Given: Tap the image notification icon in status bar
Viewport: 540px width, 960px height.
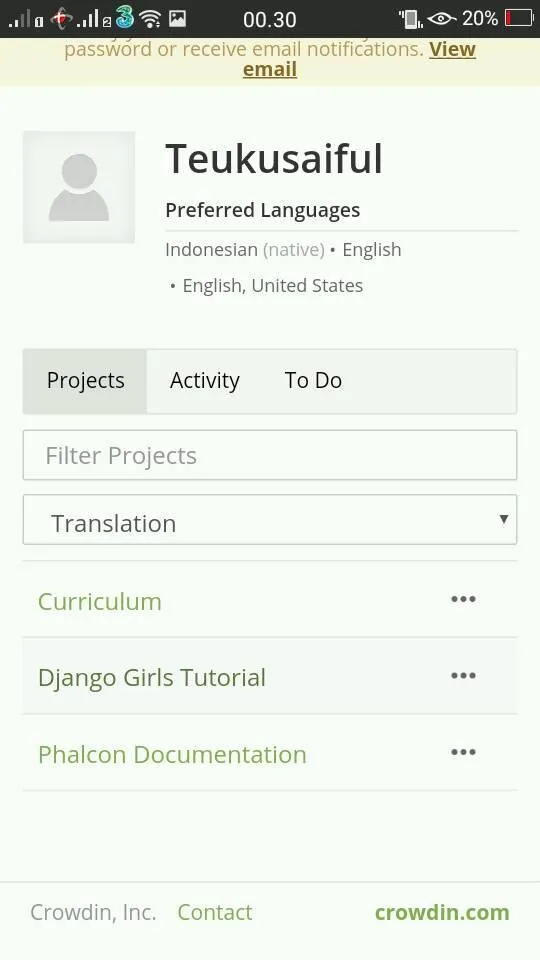Looking at the screenshot, I should coord(178,19).
